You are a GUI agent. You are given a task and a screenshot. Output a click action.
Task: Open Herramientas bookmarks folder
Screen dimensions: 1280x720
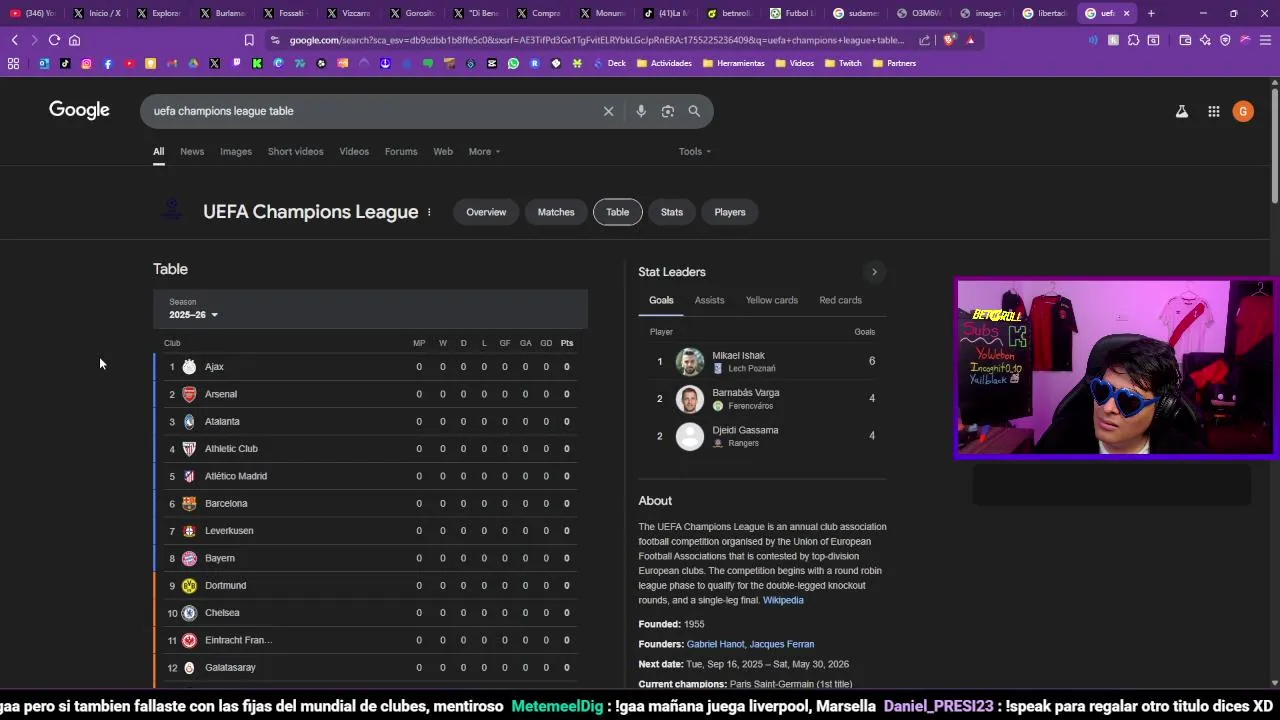pyautogui.click(x=733, y=63)
